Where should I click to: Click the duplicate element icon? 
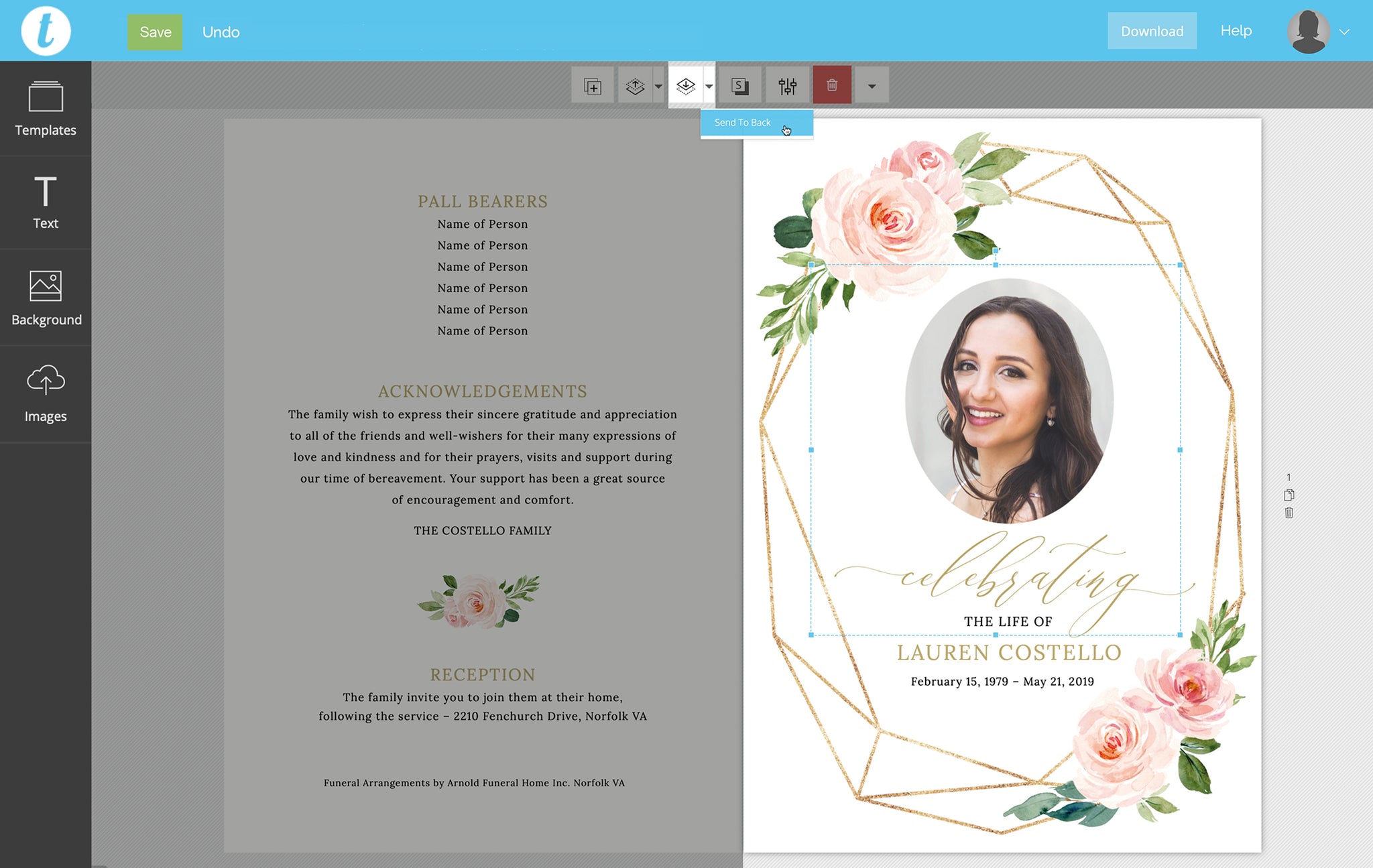coord(593,86)
